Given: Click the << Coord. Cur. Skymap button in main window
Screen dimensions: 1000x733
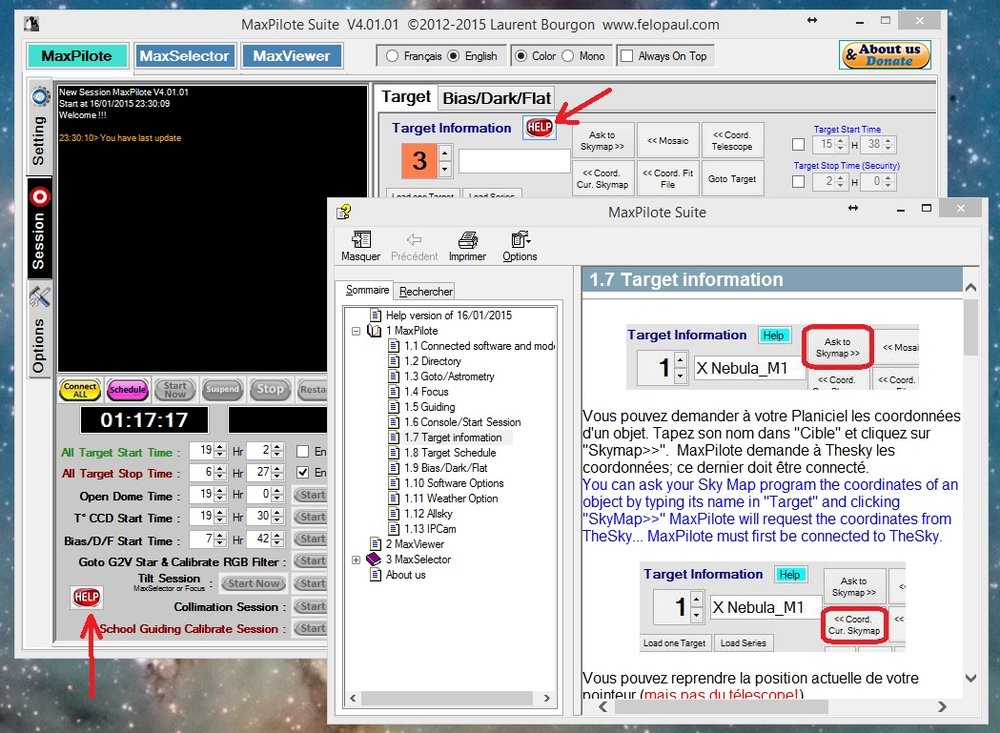Looking at the screenshot, I should 602,179.
